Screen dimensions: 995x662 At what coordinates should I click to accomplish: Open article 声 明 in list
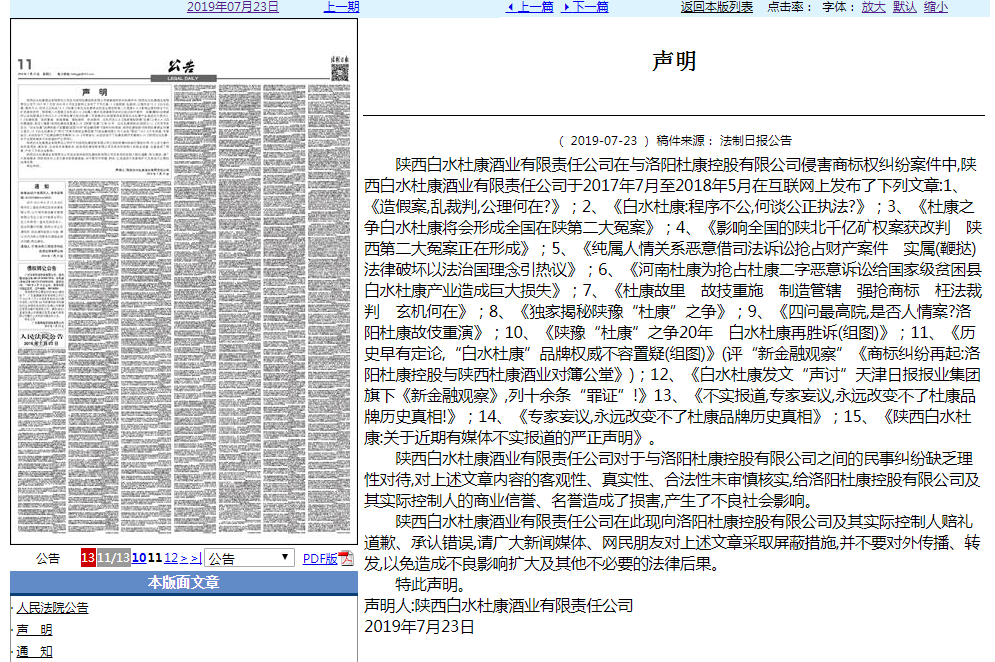[34, 630]
